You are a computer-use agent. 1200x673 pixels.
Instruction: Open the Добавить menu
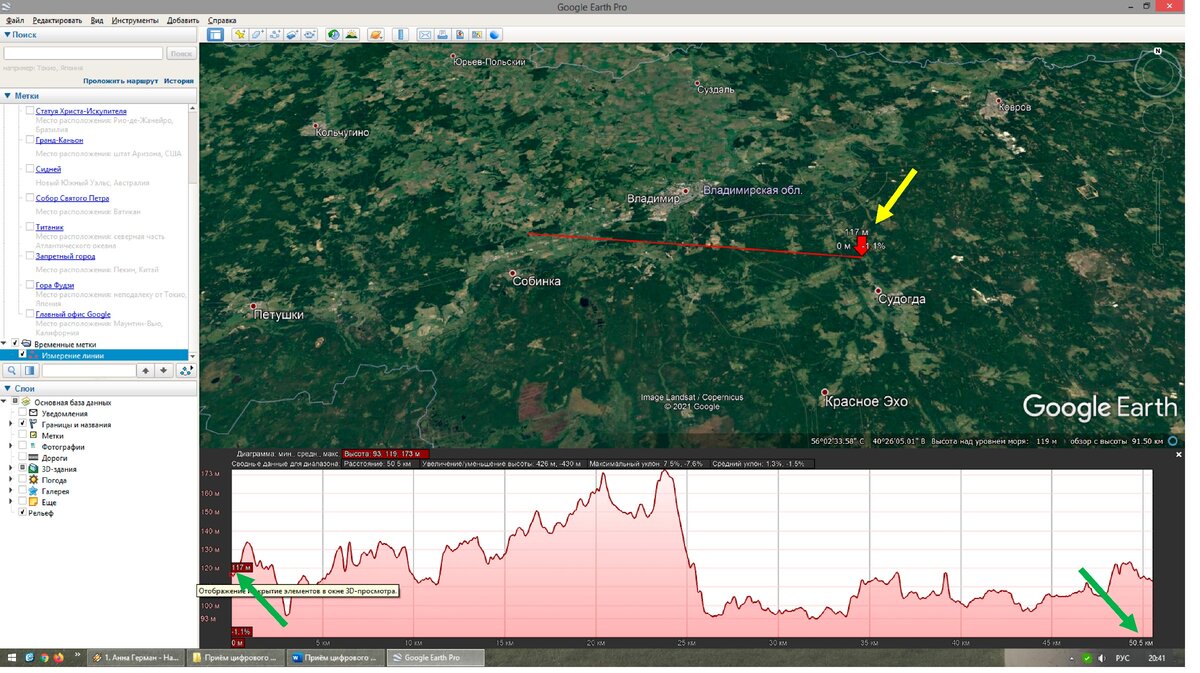(x=183, y=20)
